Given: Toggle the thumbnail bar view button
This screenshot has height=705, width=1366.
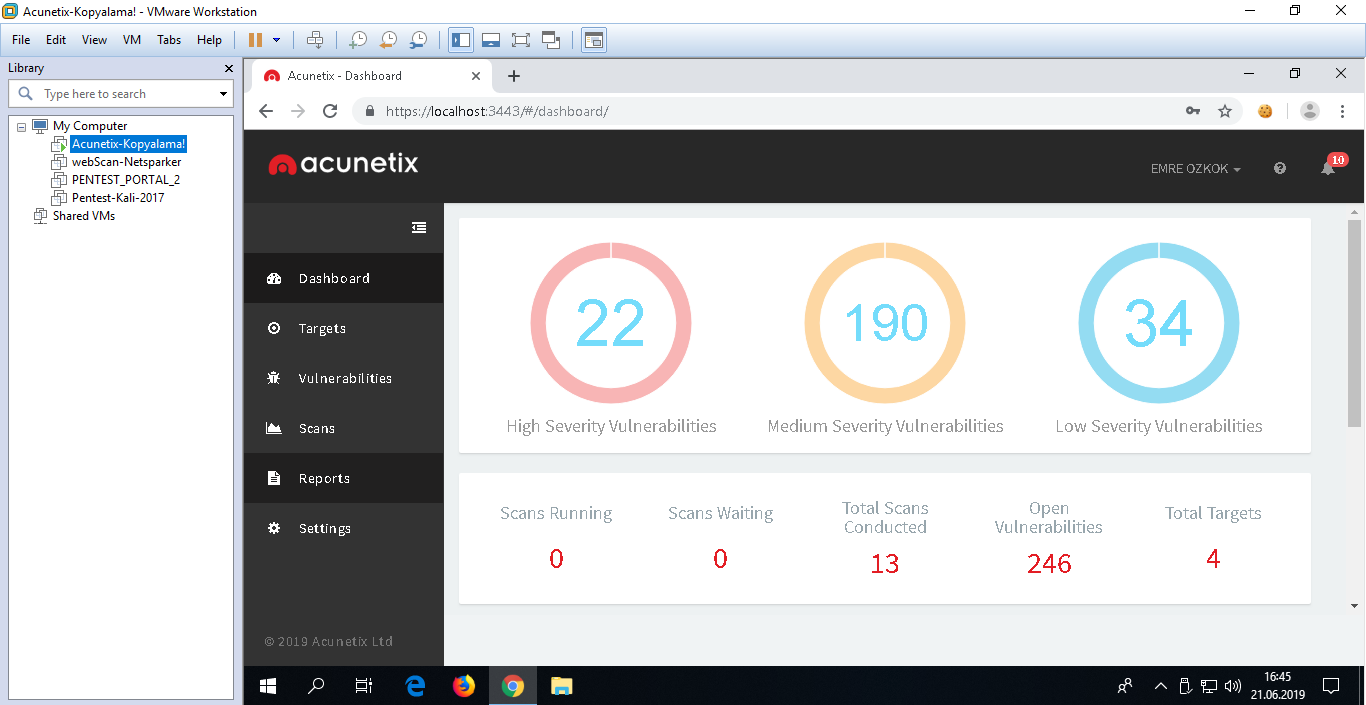Looking at the screenshot, I should tap(490, 40).
